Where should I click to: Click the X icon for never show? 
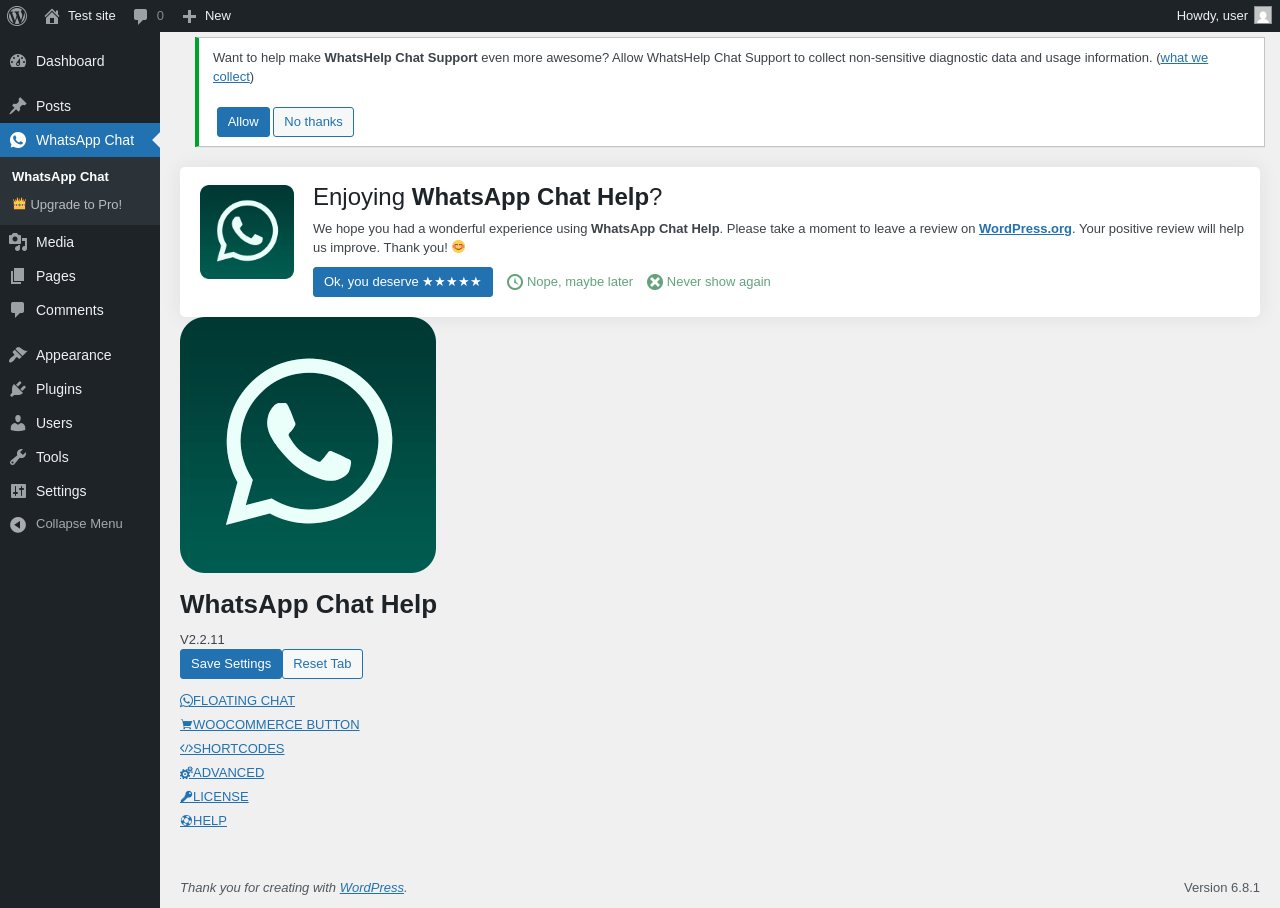[655, 282]
